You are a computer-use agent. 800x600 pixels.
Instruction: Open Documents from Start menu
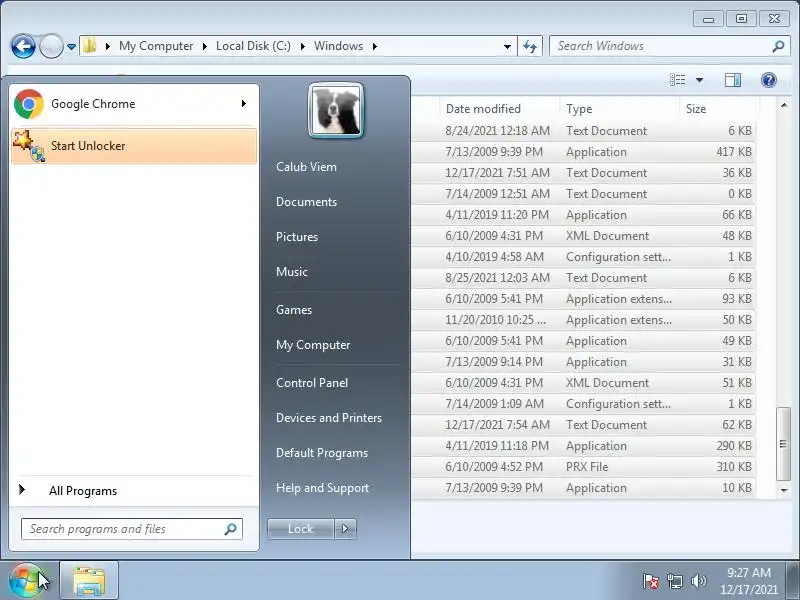306,202
